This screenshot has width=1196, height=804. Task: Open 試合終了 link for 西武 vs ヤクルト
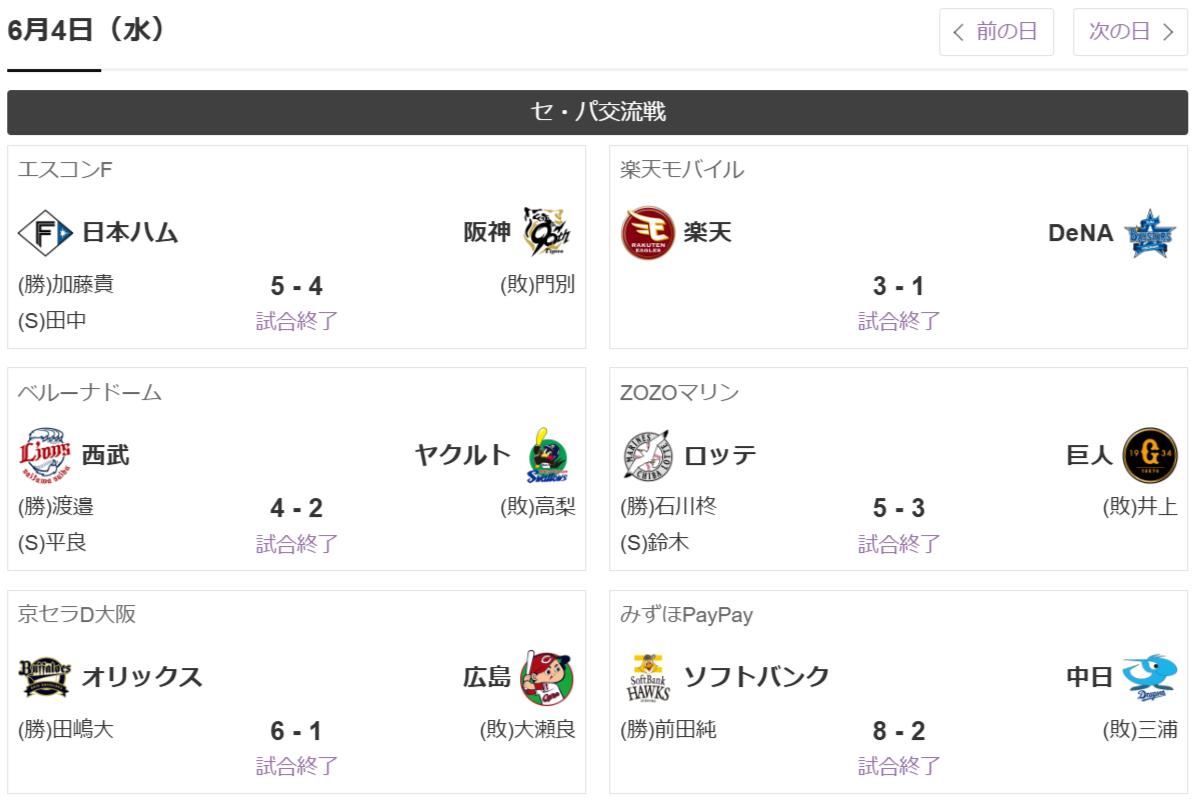pos(297,544)
